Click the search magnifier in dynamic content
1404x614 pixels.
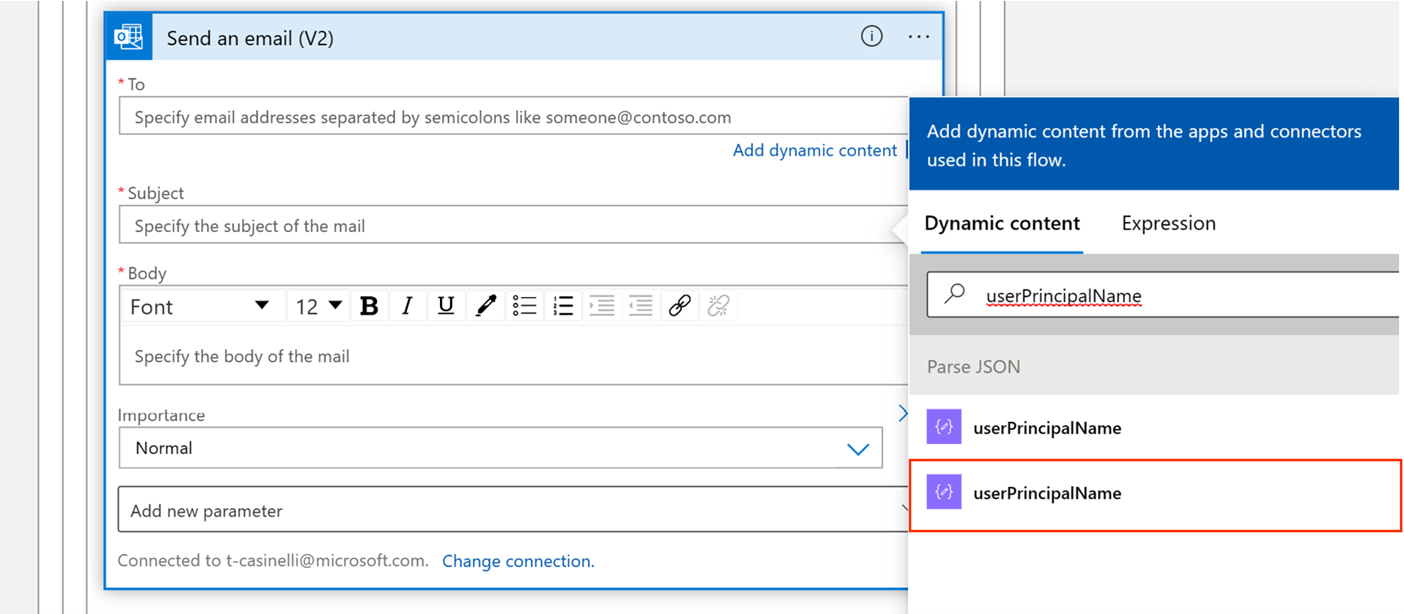pos(955,294)
